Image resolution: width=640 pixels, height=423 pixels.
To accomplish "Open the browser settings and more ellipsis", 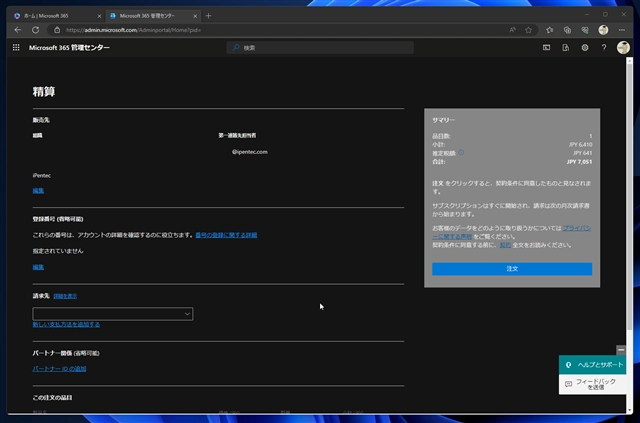I will (x=621, y=30).
